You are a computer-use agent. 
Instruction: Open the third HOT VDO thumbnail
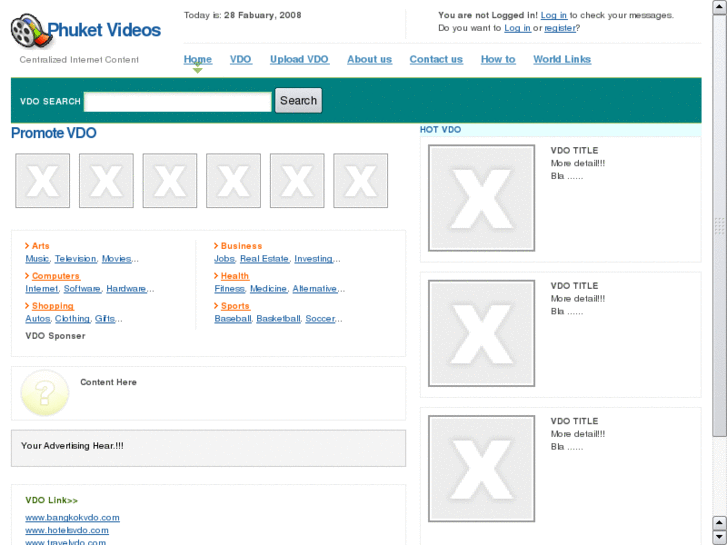tap(481, 469)
